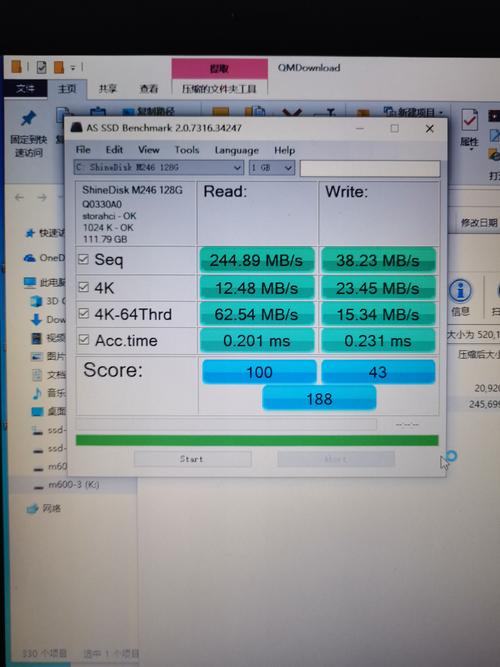Select the m600-3 (K:) drive
500x667 pixels.
pos(74,485)
